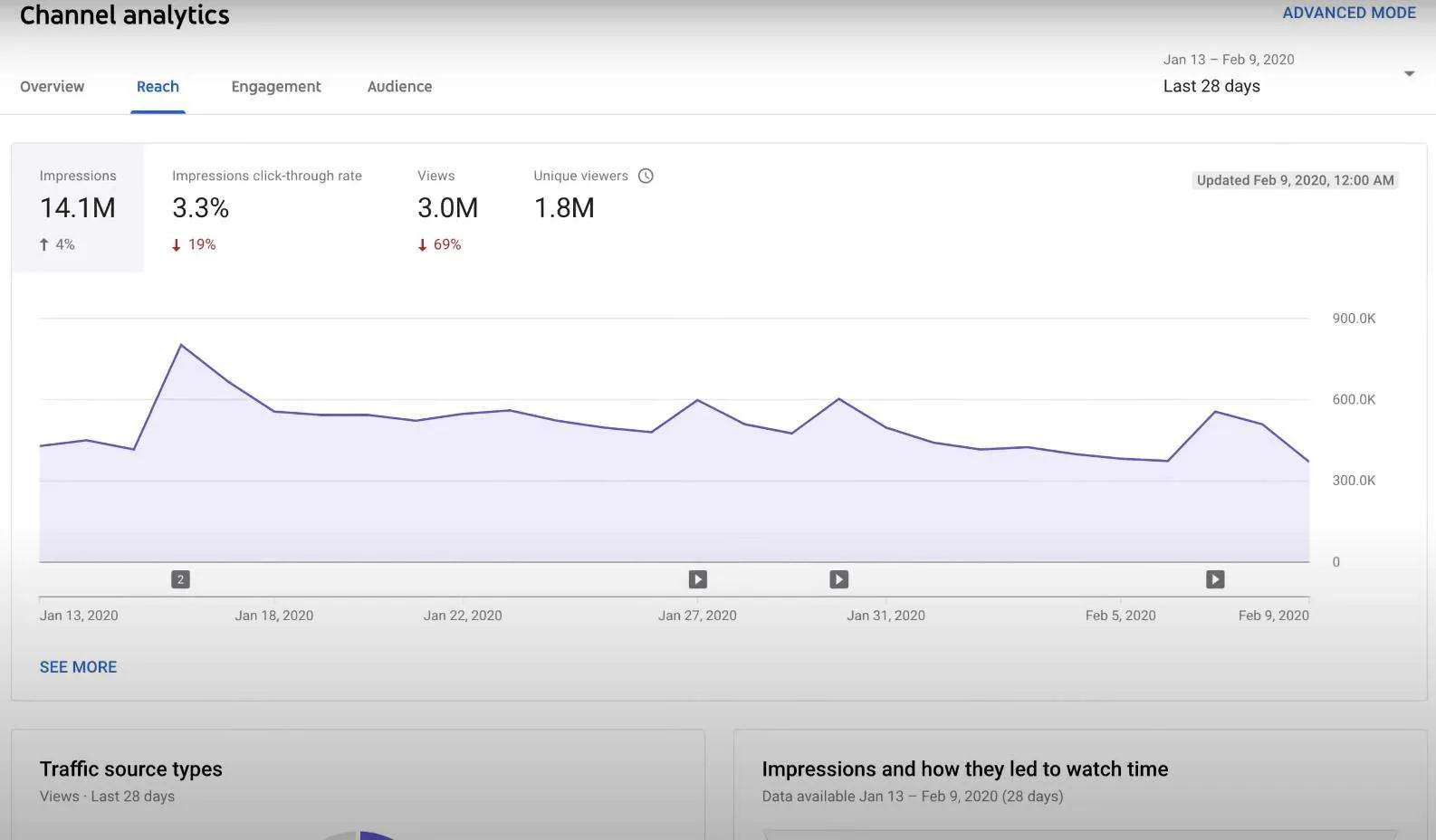The width and height of the screenshot is (1436, 840).
Task: Show Impressions click-through rate chart
Action: pyautogui.click(x=267, y=208)
